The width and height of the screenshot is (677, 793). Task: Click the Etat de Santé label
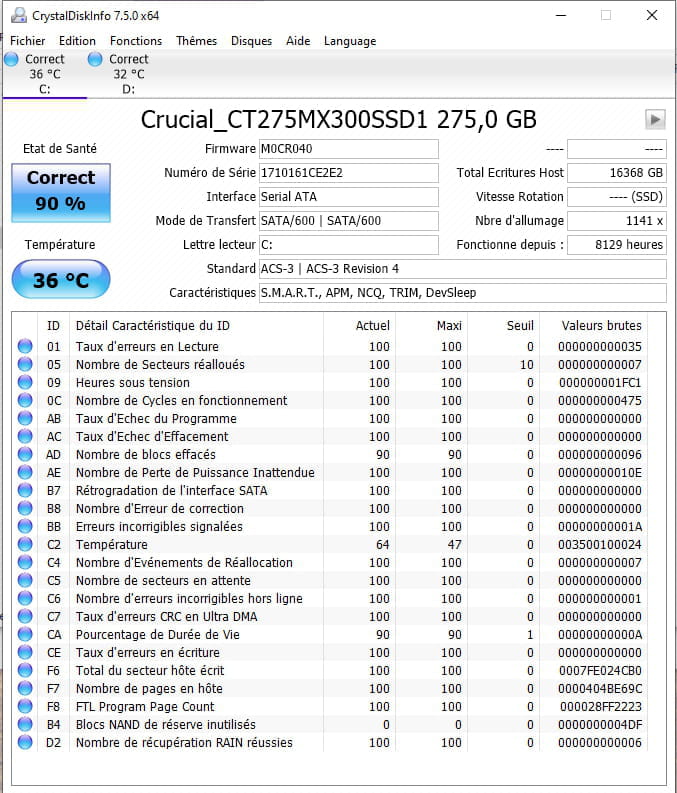click(60, 149)
